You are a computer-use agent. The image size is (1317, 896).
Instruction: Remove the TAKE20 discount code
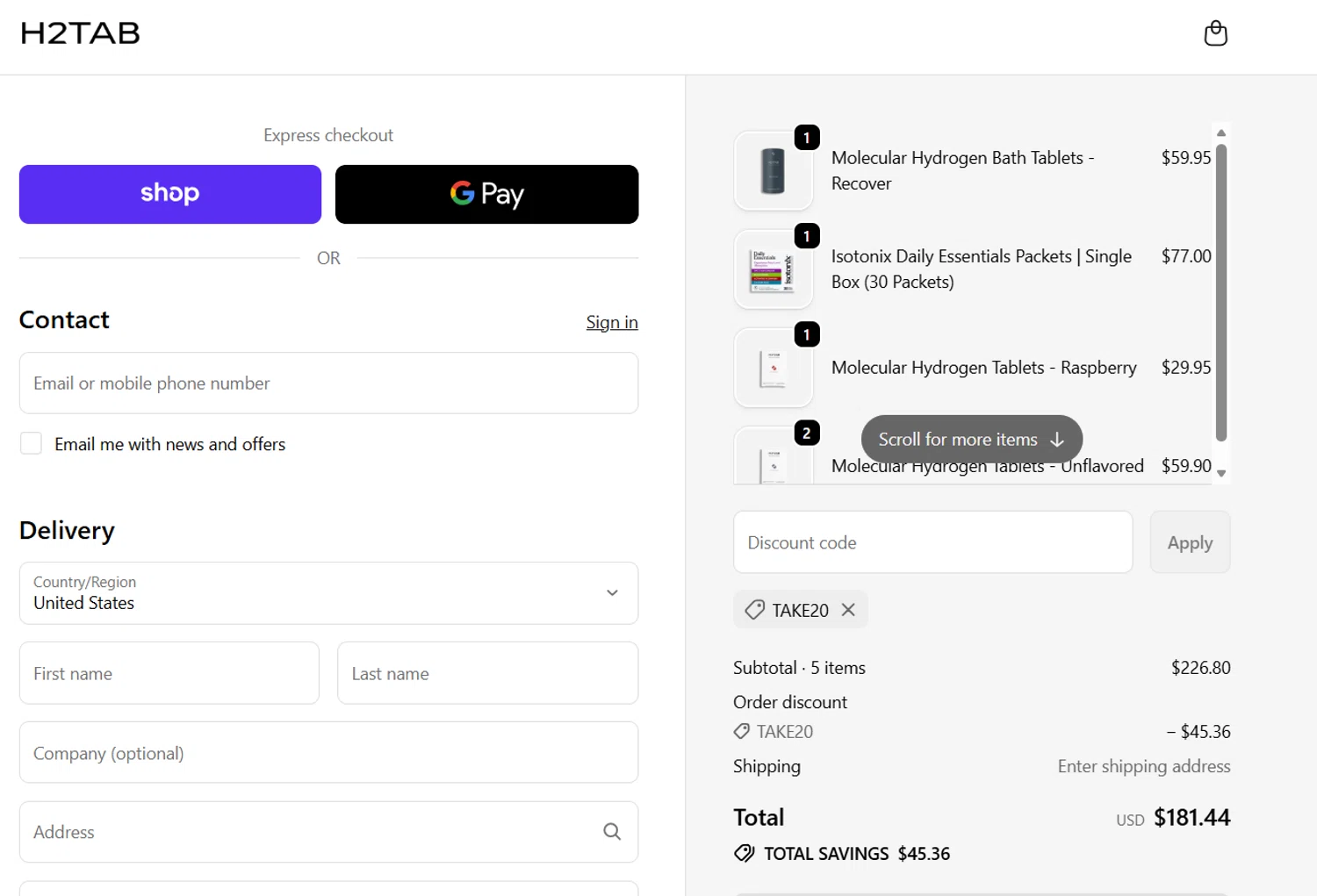(x=848, y=610)
